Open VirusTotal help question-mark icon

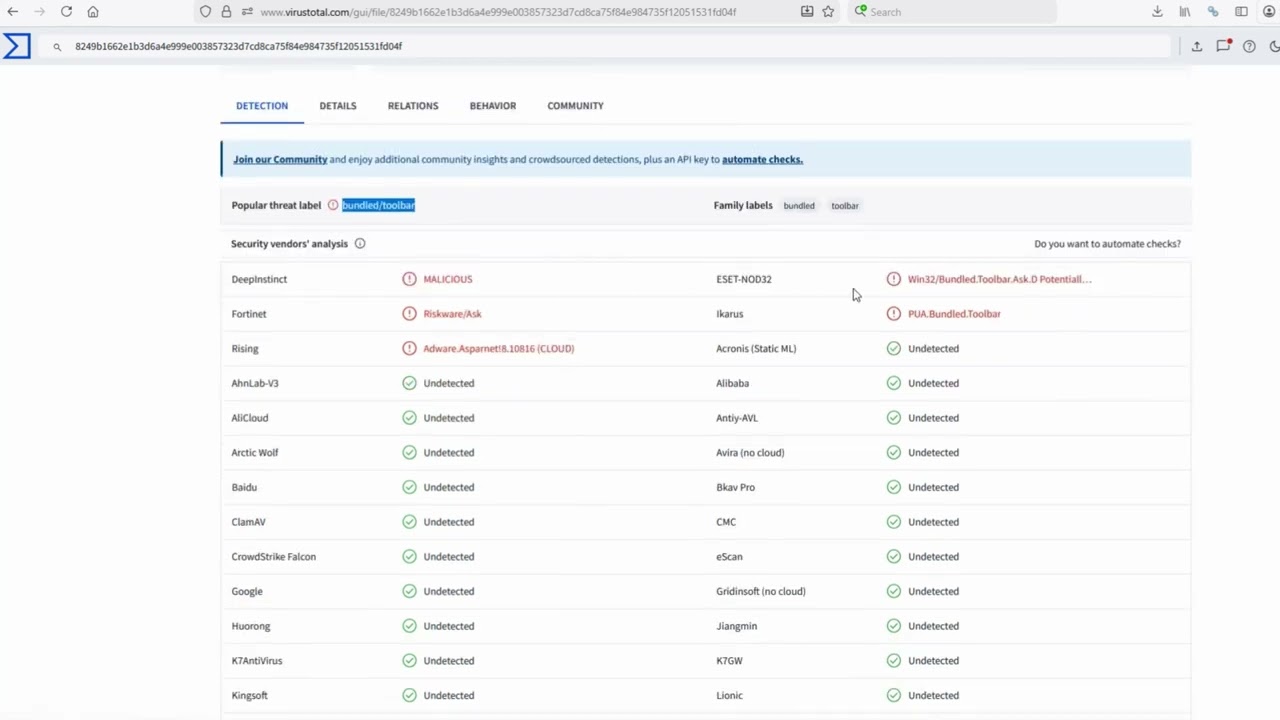coord(1249,46)
